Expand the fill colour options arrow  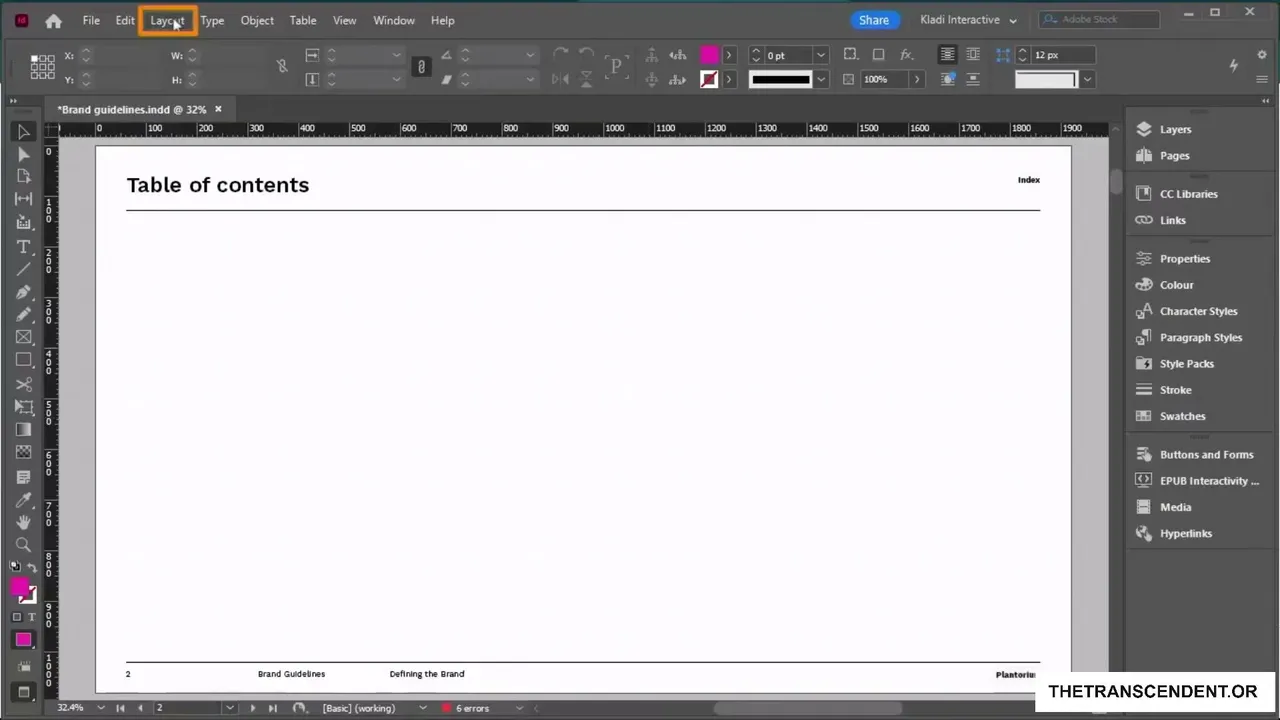[x=729, y=55]
